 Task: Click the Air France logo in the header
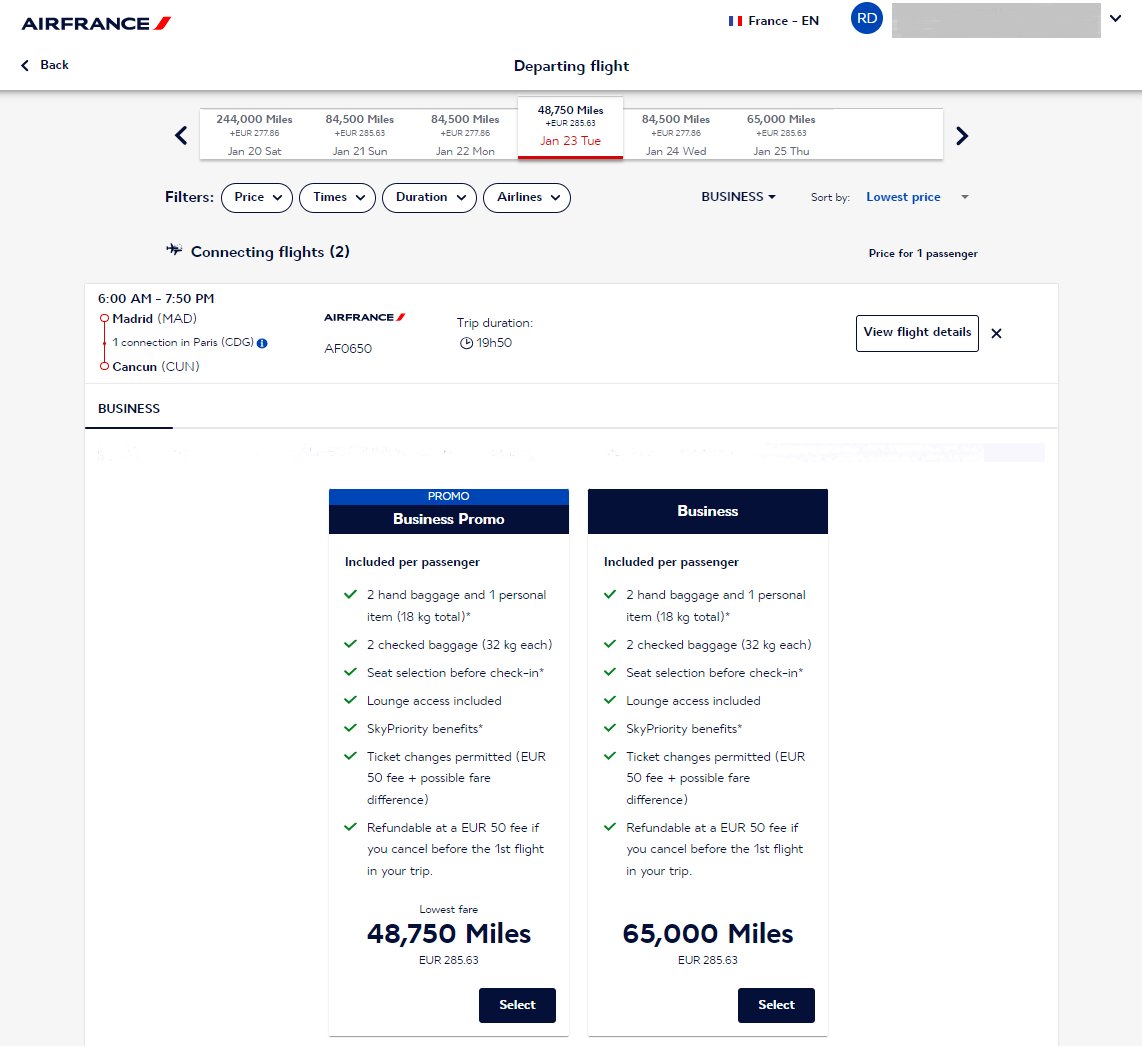click(x=96, y=23)
